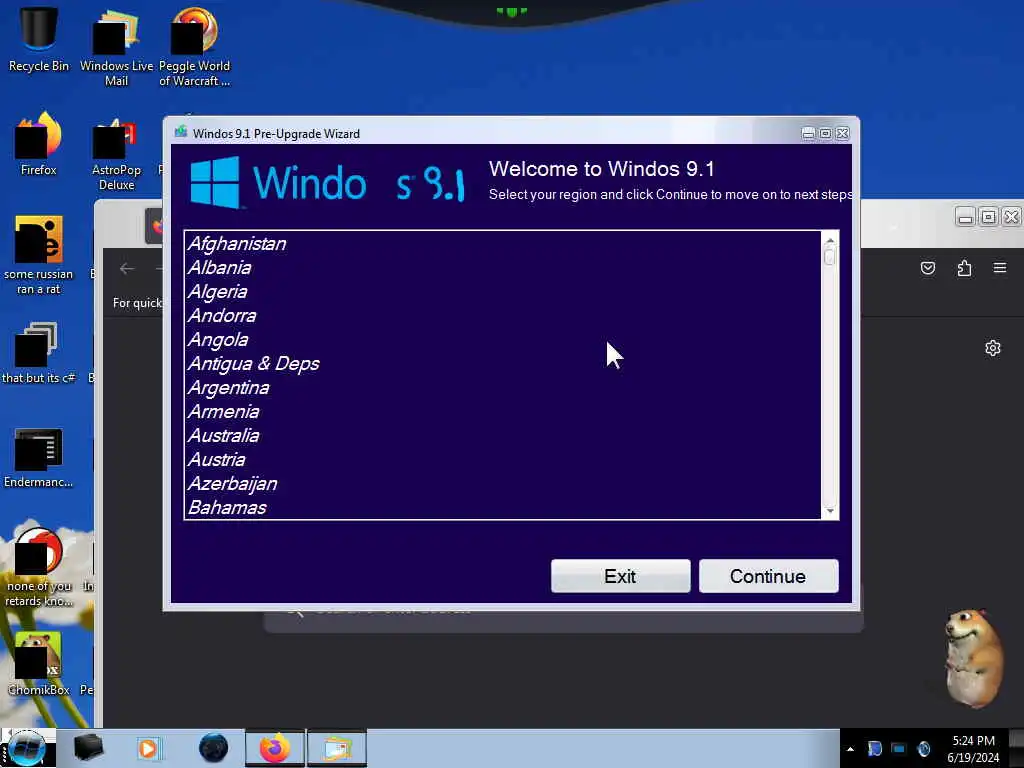Select Australia in the region list
The image size is (1024, 768).
click(502, 436)
